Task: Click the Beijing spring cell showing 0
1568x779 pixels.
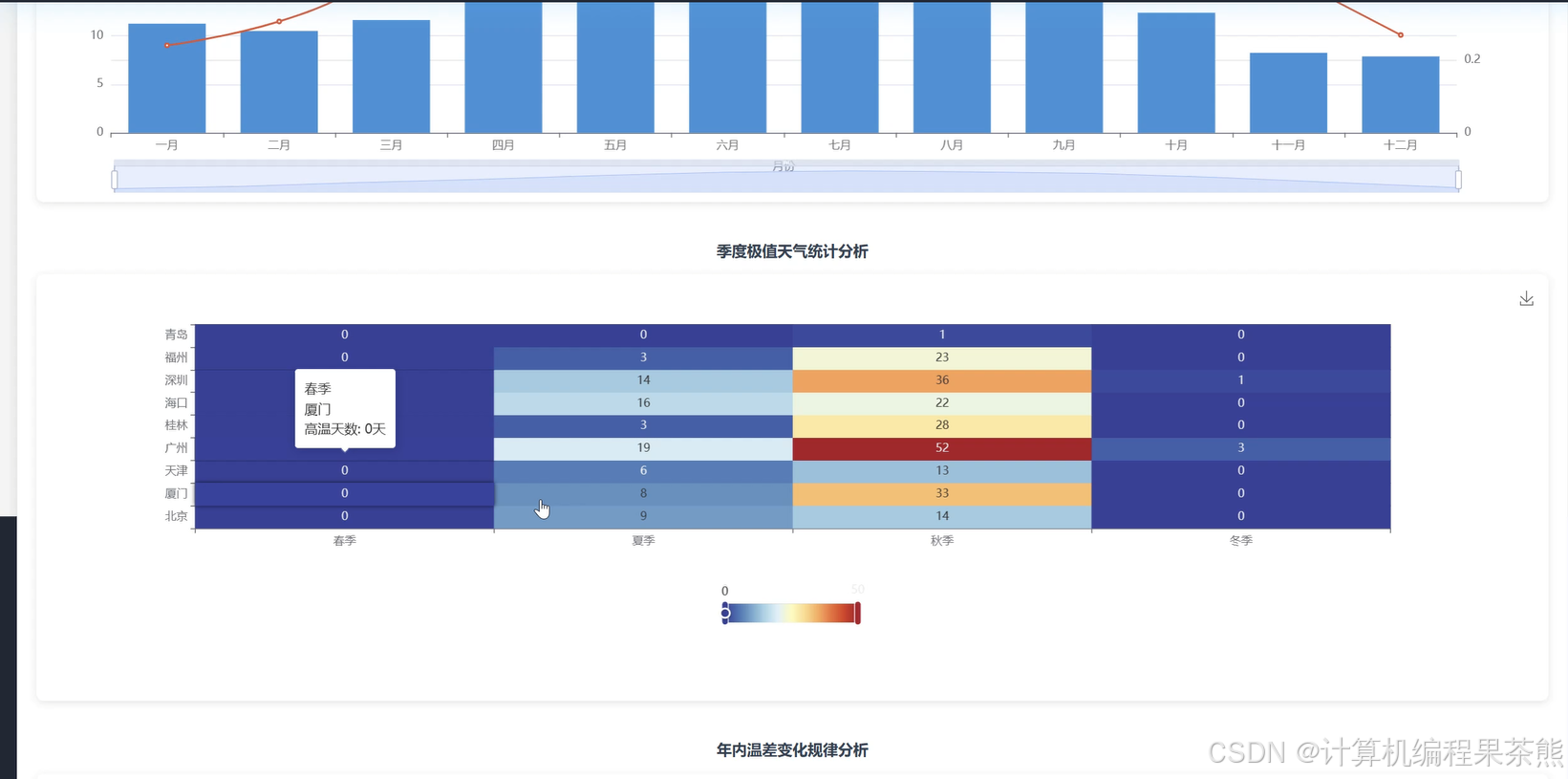Action: tap(345, 516)
